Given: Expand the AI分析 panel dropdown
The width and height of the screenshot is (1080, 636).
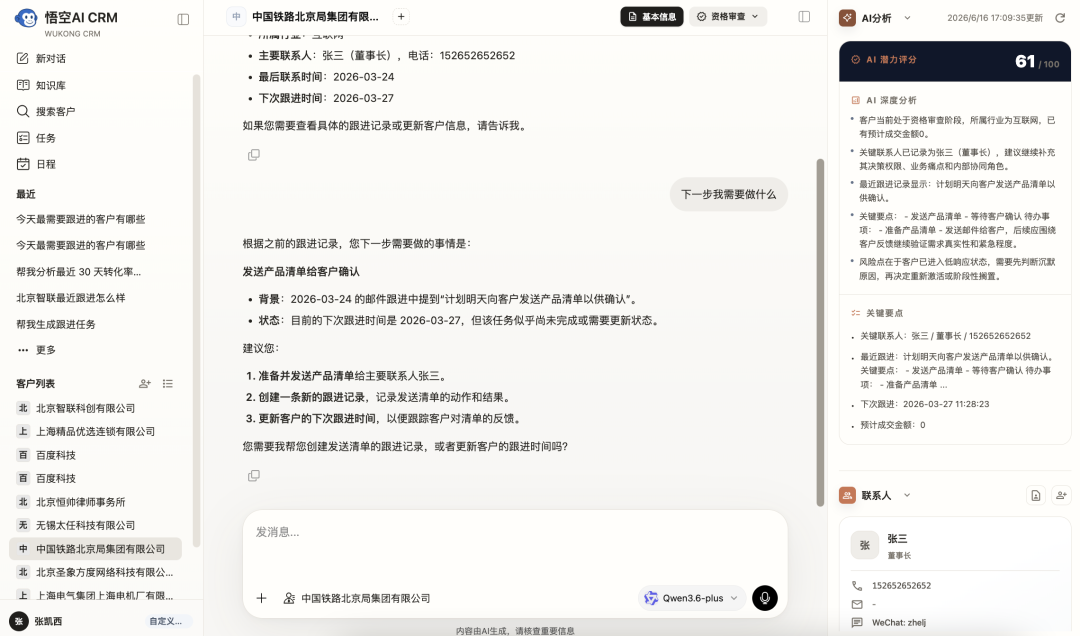Looking at the screenshot, I should coord(907,18).
